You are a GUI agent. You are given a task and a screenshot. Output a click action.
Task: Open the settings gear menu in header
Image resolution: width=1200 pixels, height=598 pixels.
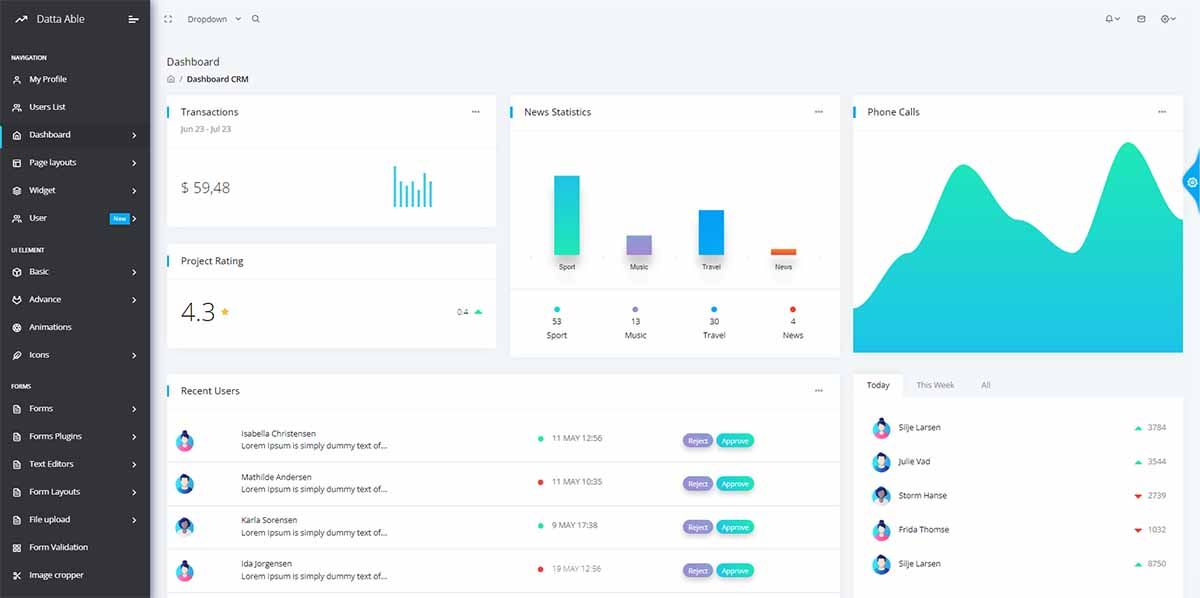(1166, 19)
